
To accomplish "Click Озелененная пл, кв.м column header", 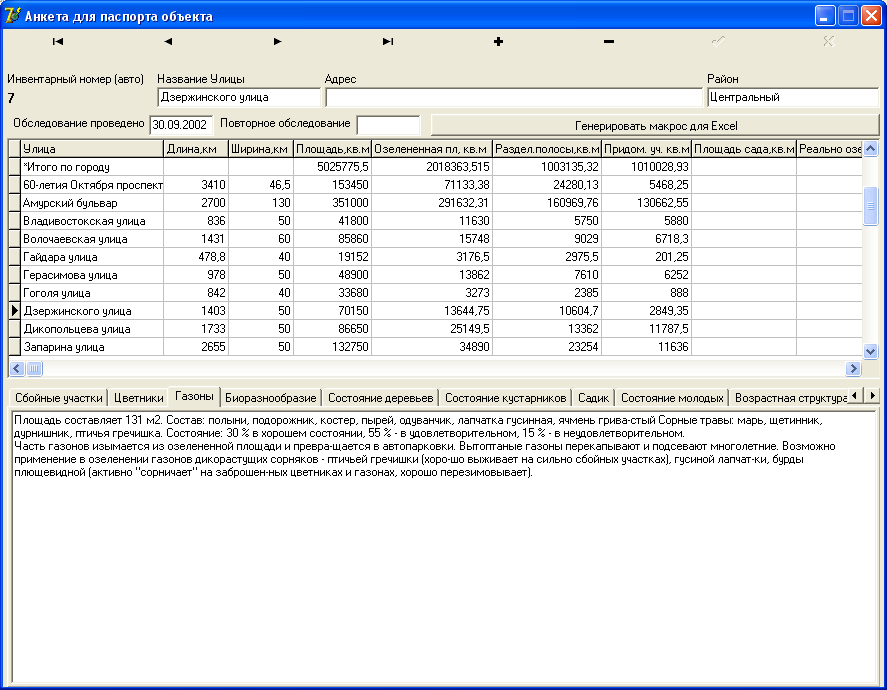I will click(x=432, y=149).
